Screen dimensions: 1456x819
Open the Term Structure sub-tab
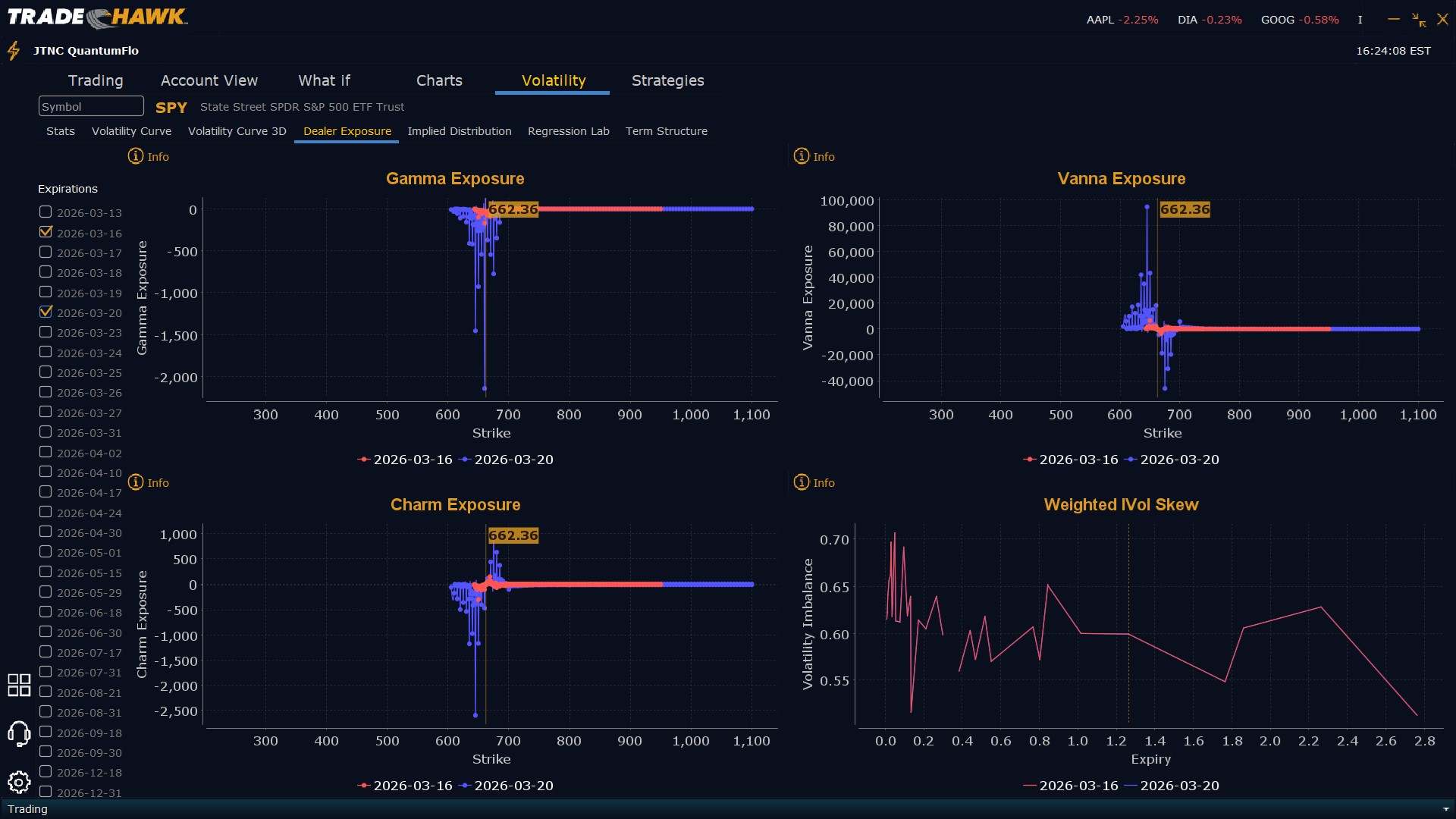666,131
